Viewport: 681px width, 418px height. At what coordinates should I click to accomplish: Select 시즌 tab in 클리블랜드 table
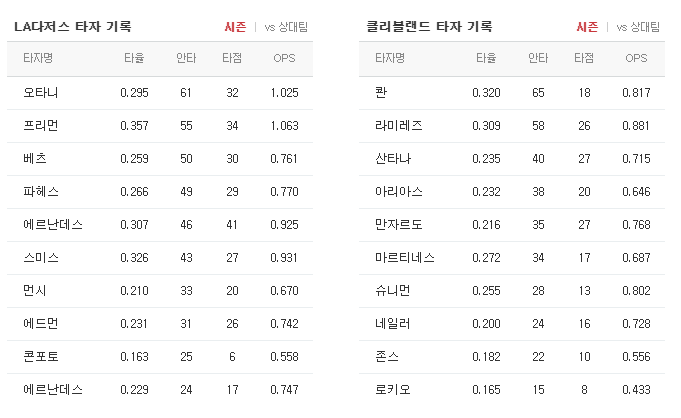(587, 27)
